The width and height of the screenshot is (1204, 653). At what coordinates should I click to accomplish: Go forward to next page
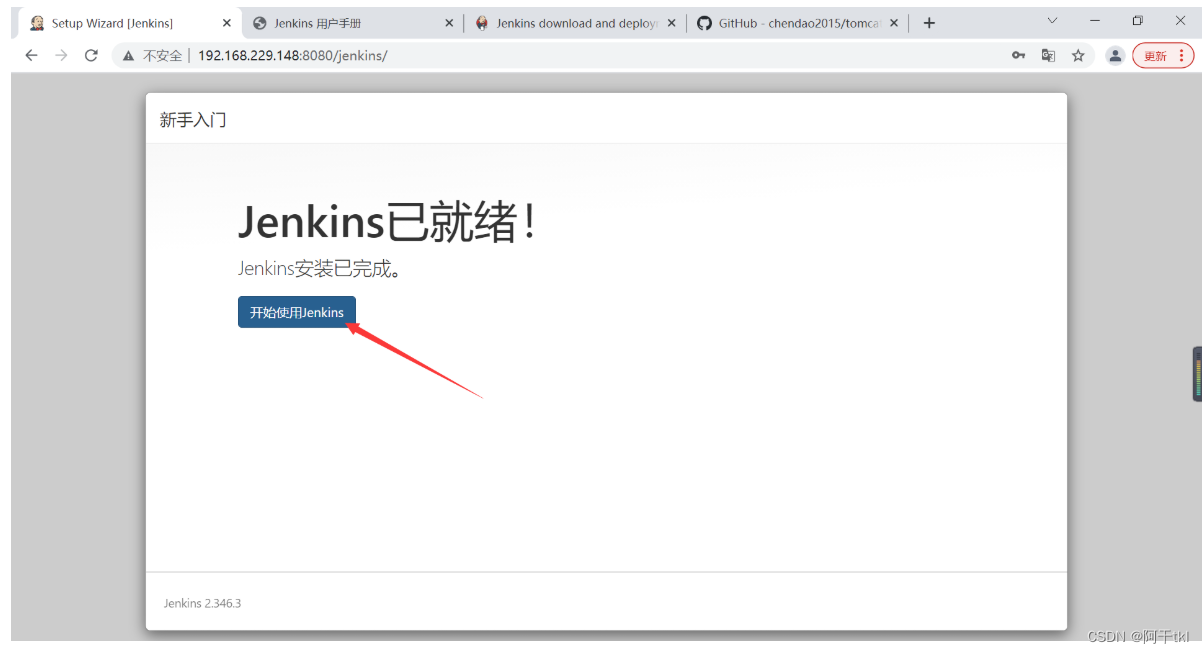click(x=61, y=55)
